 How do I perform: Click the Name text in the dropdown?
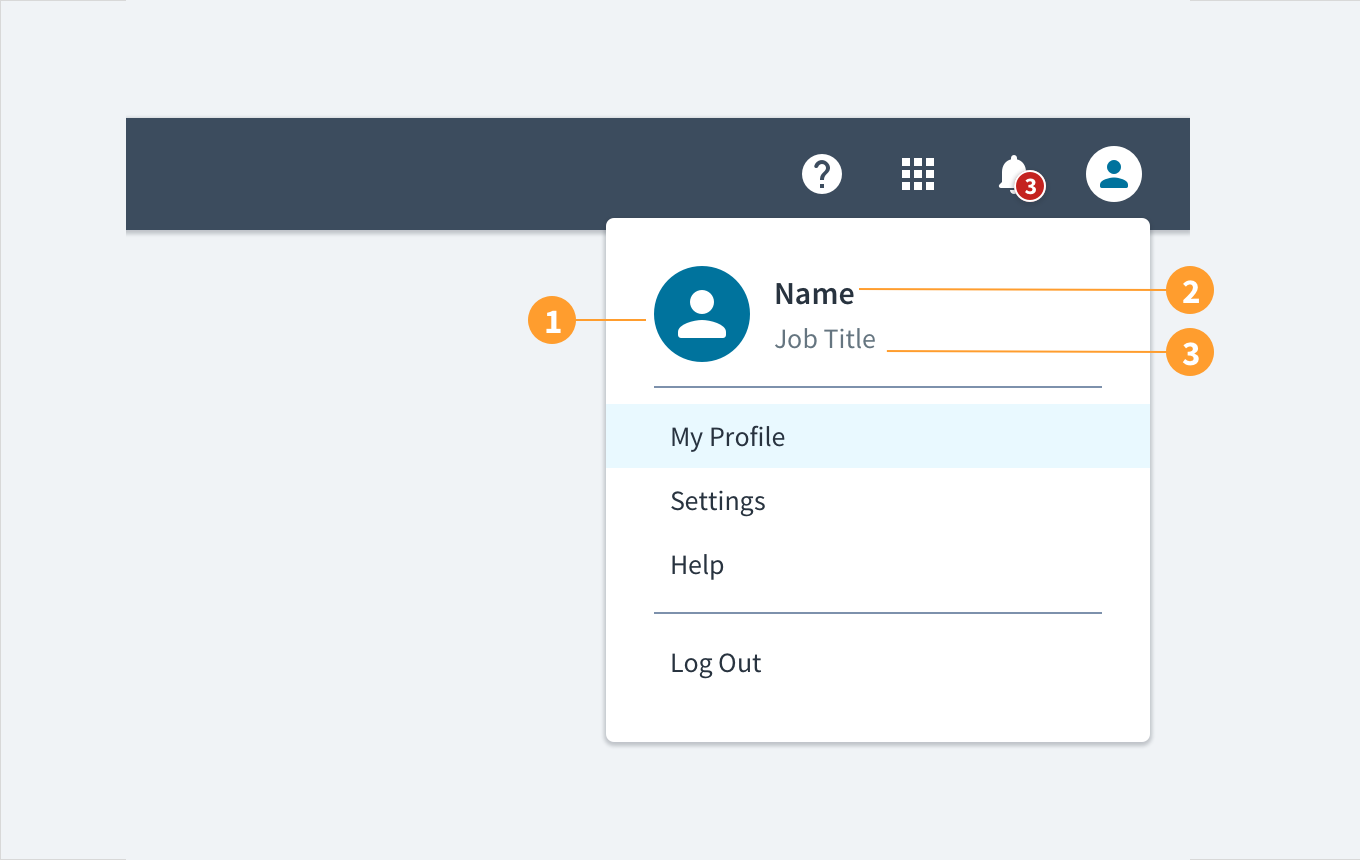click(x=813, y=293)
